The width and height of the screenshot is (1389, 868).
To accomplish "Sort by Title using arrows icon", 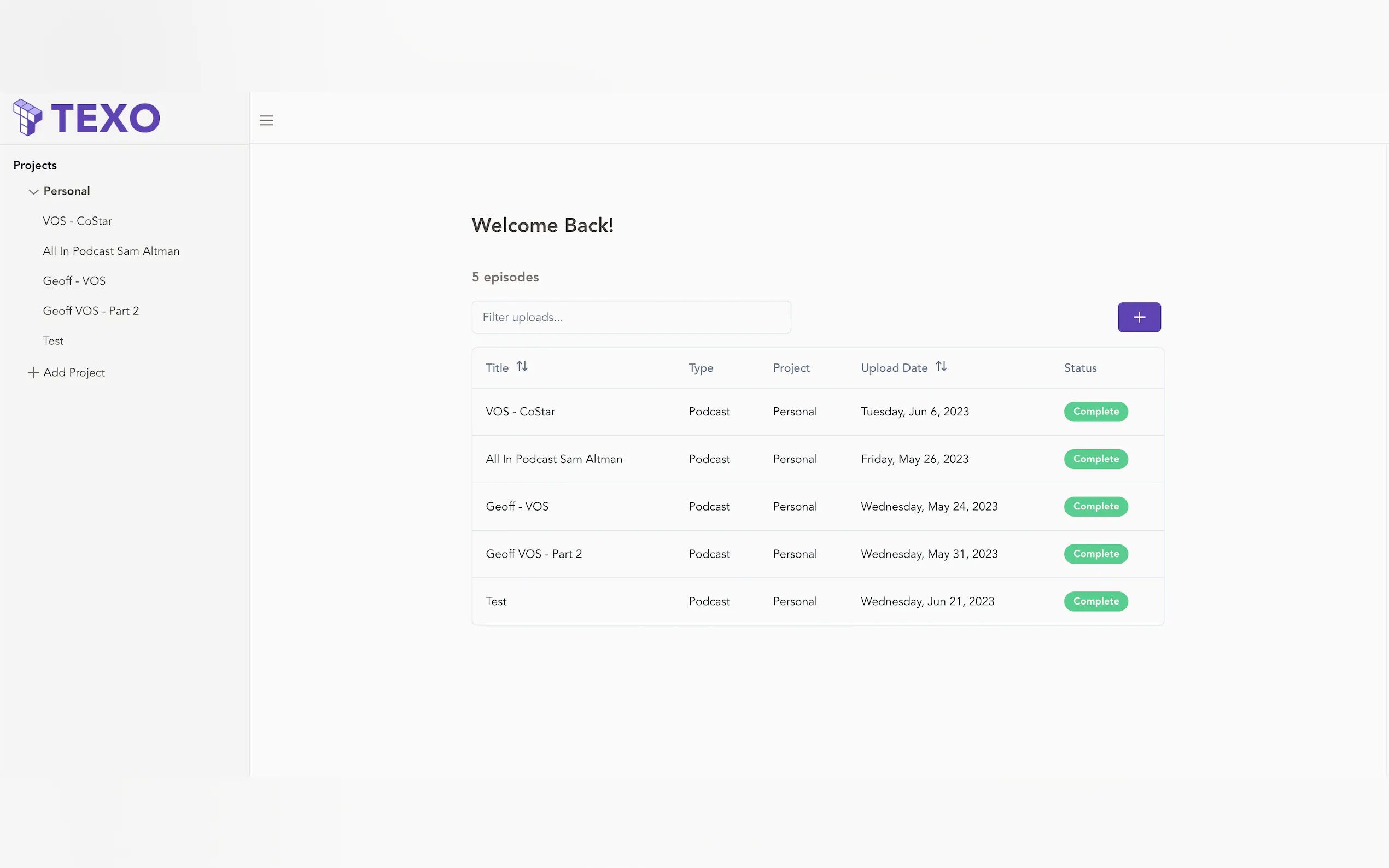I will pyautogui.click(x=521, y=366).
